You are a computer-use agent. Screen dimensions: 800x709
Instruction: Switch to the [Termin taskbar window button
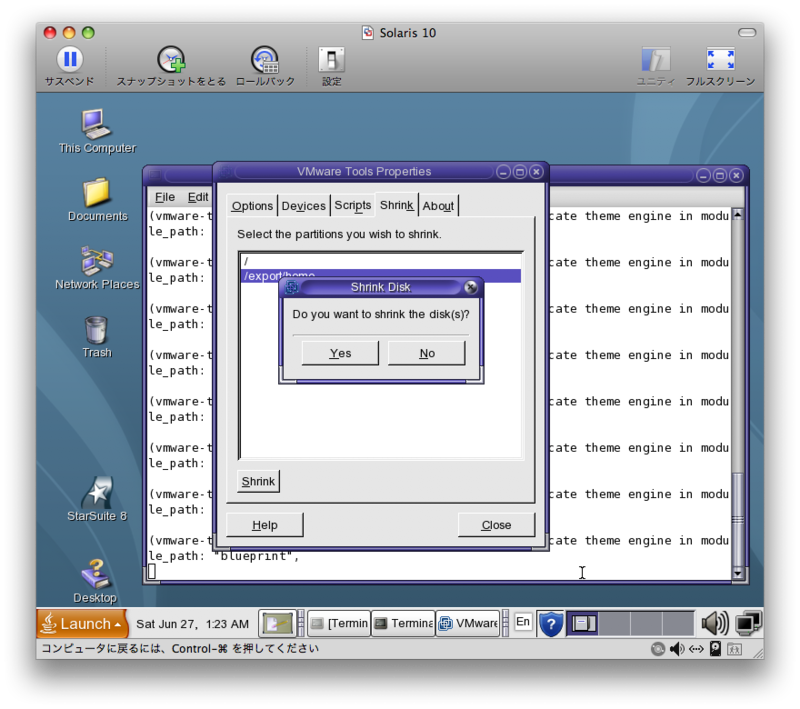340,623
